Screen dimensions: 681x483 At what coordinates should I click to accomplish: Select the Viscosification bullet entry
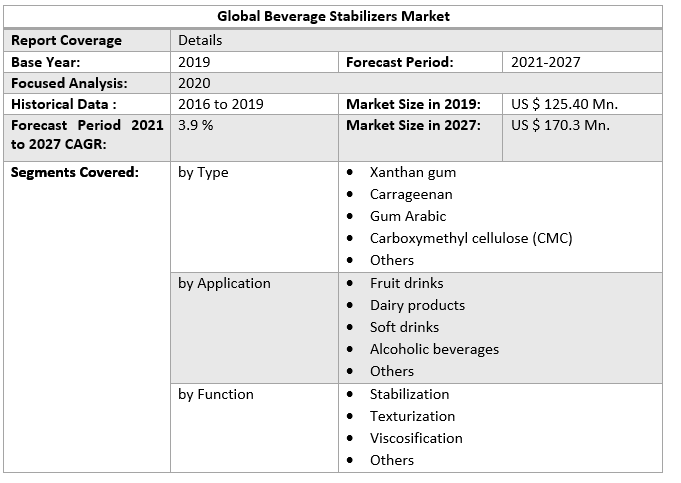coord(416,438)
